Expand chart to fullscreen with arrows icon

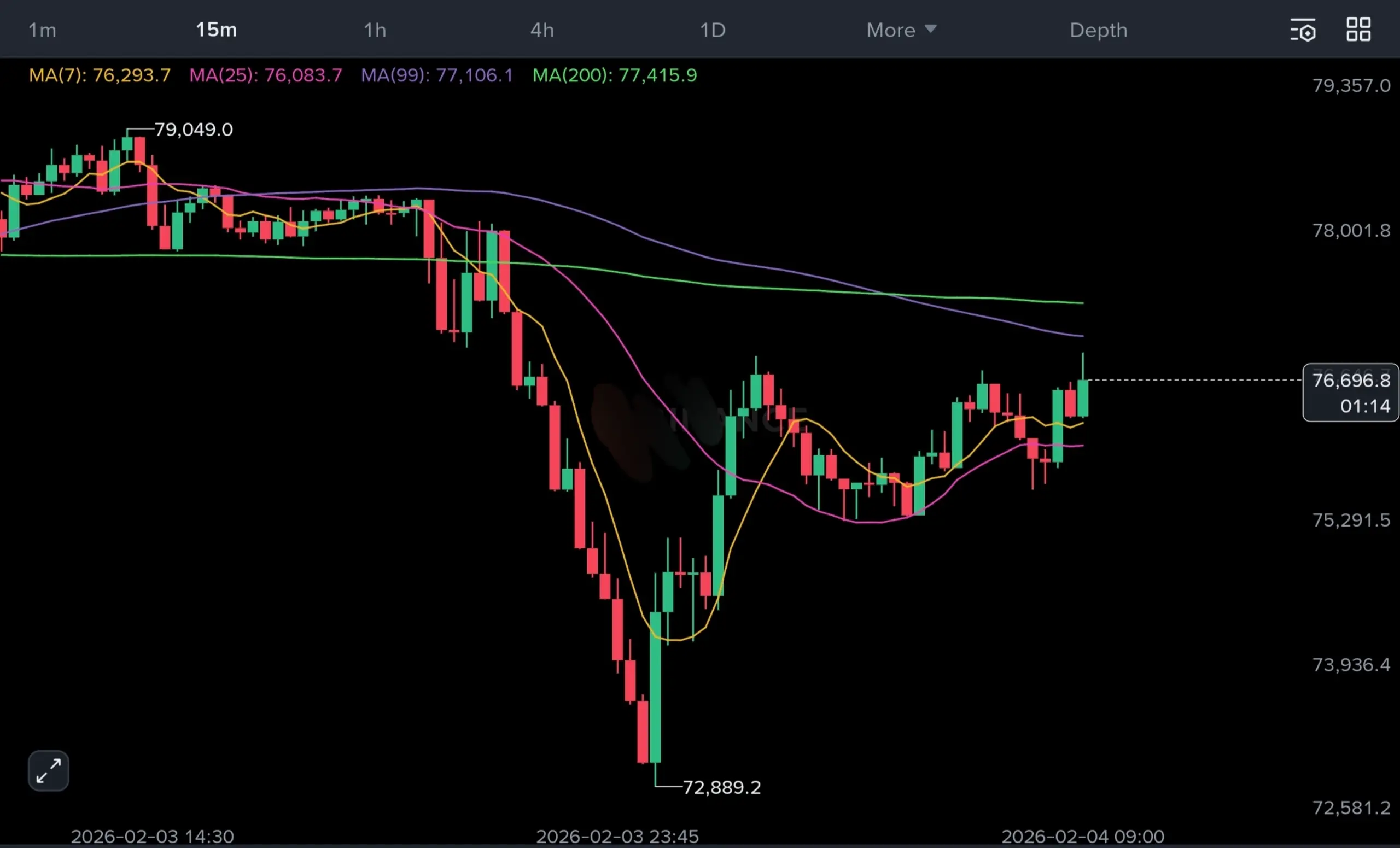click(x=48, y=771)
